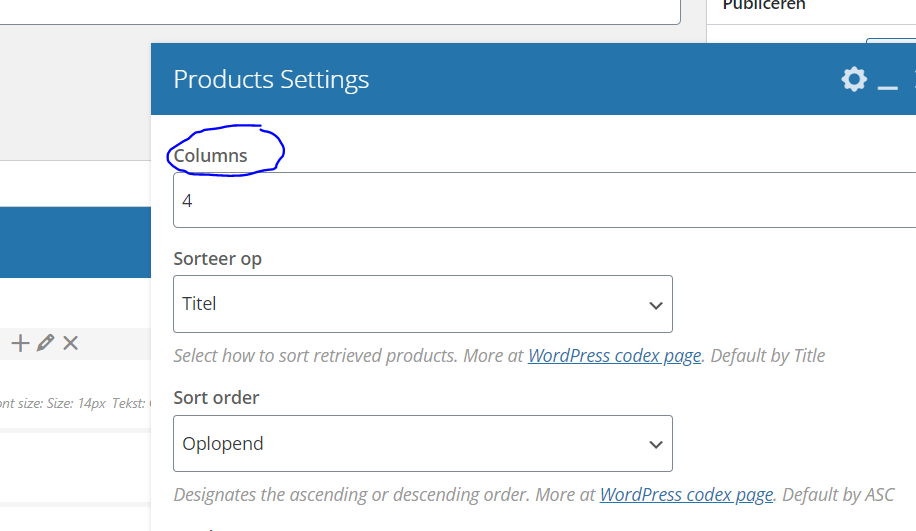Screen dimensions: 916x531
Task: Open the Sort order dropdown showing Oplopend
Action: pos(423,443)
